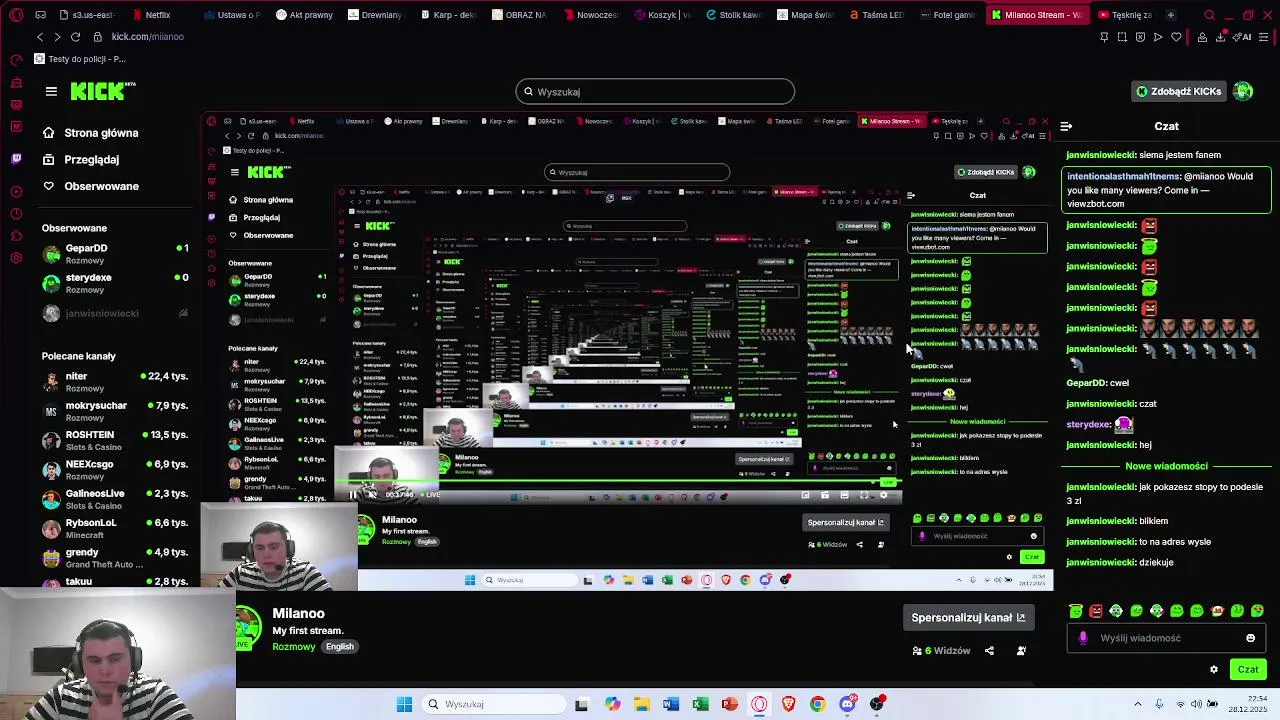Click the Rozmowy category link under Milanoo
This screenshot has height=720, width=1280.
294,647
